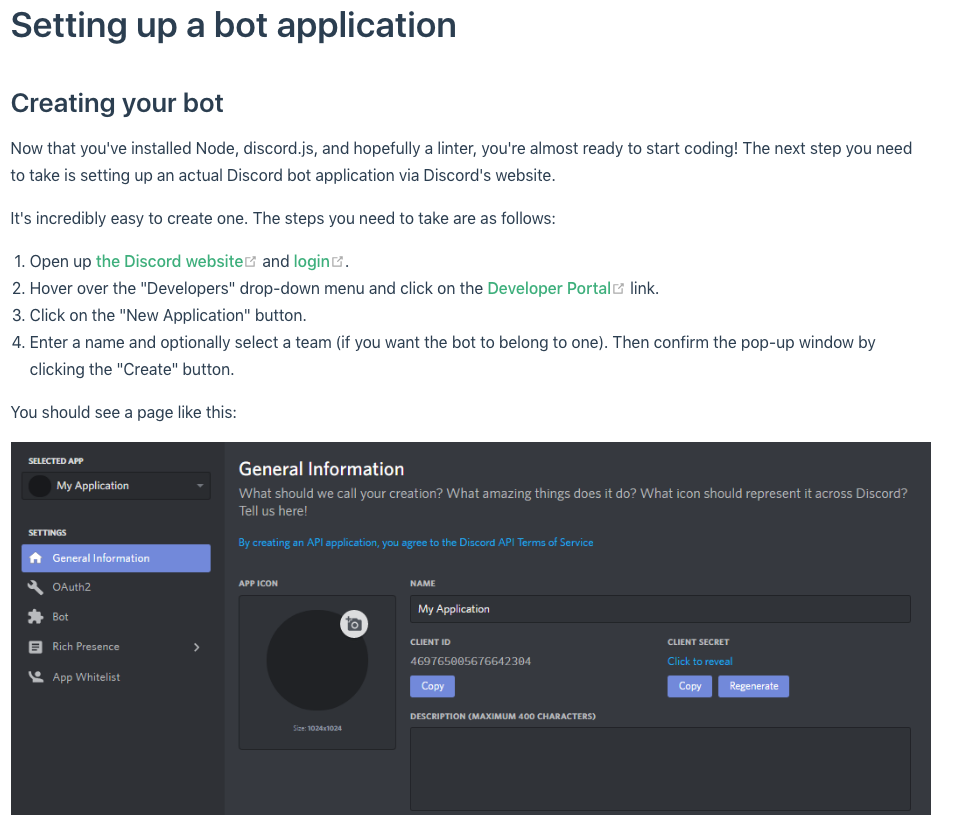Select General Information in settings sidebar
The height and width of the screenshot is (815, 961).
pyautogui.click(x=116, y=558)
